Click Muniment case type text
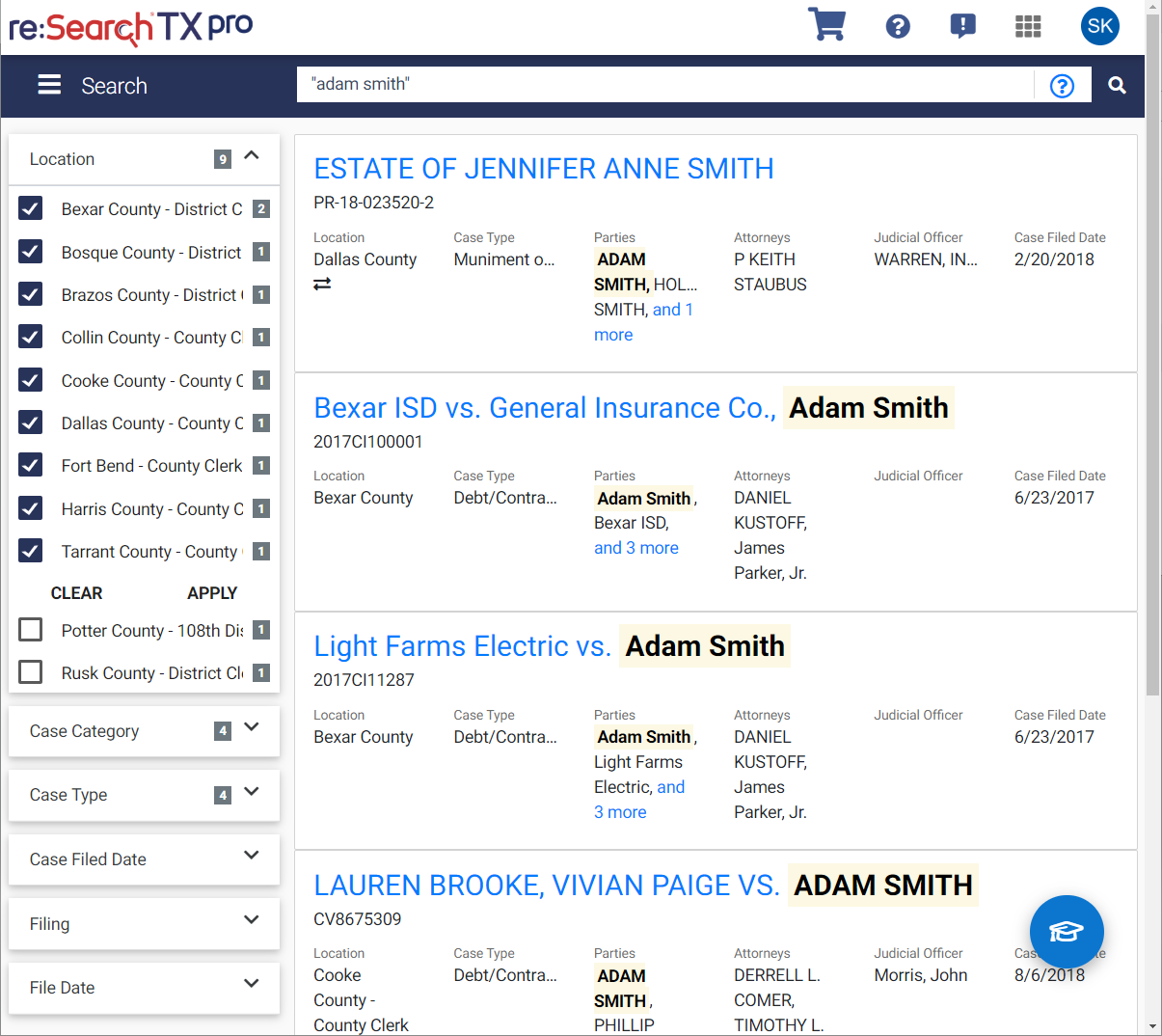Viewport: 1162px width, 1036px height. [504, 259]
